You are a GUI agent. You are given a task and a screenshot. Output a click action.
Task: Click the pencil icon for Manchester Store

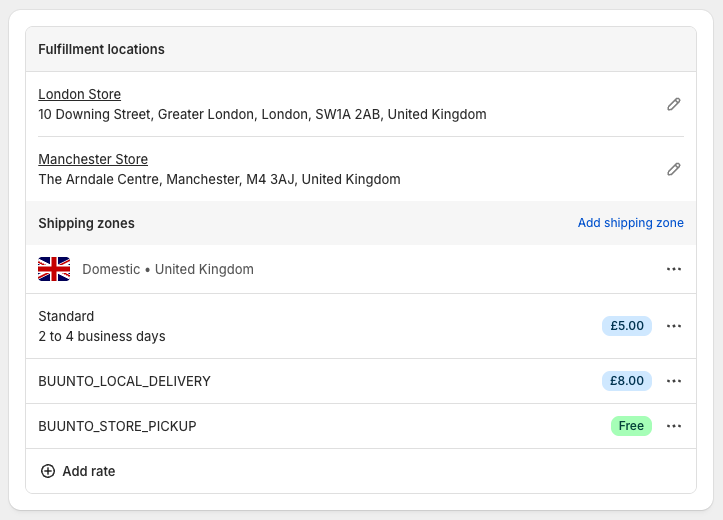click(x=674, y=169)
